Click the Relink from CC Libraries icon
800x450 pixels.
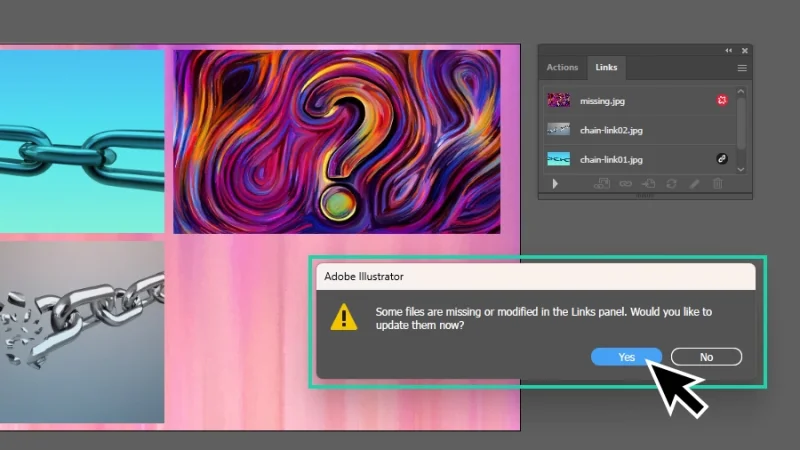coord(601,184)
